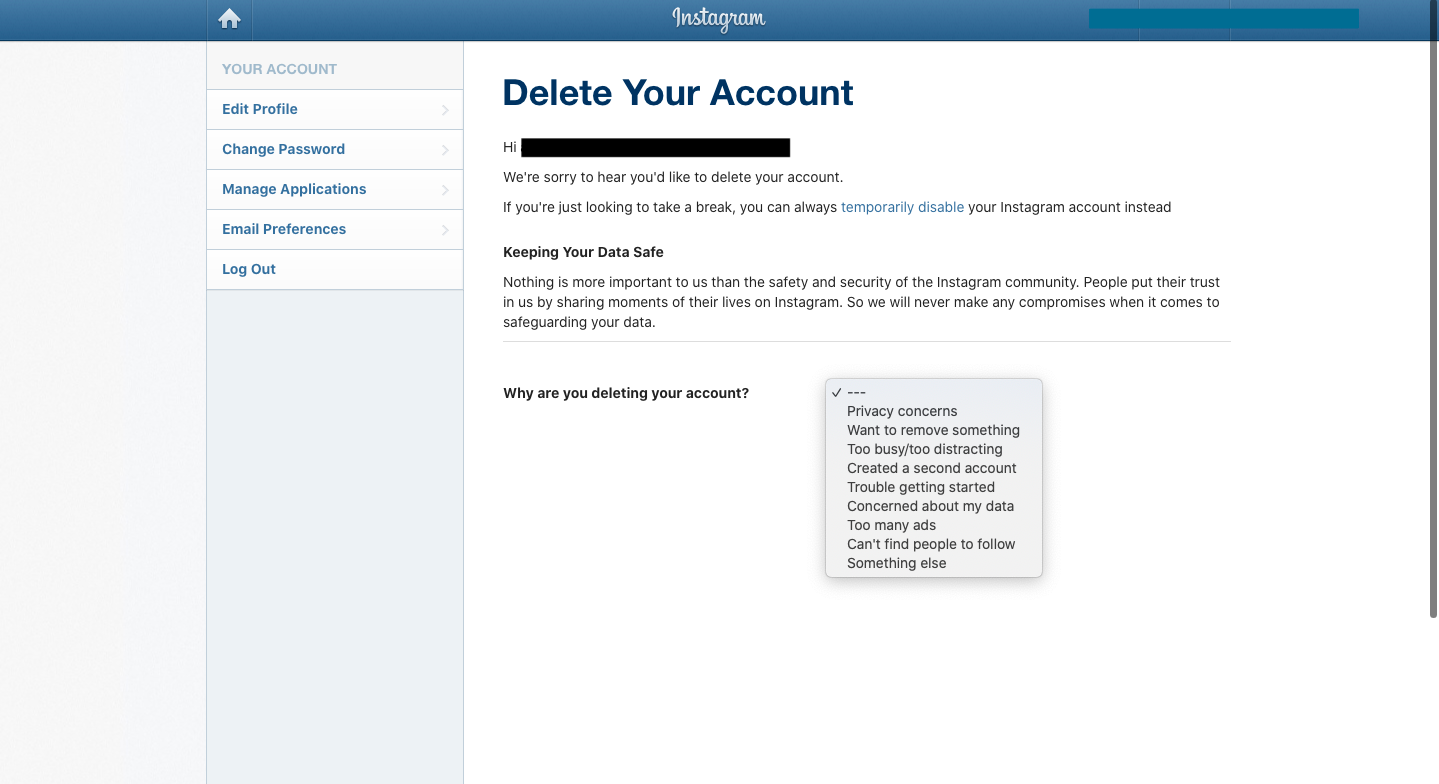Click the redacted username in the header
Screen dimensions: 1439x784
1223,19
